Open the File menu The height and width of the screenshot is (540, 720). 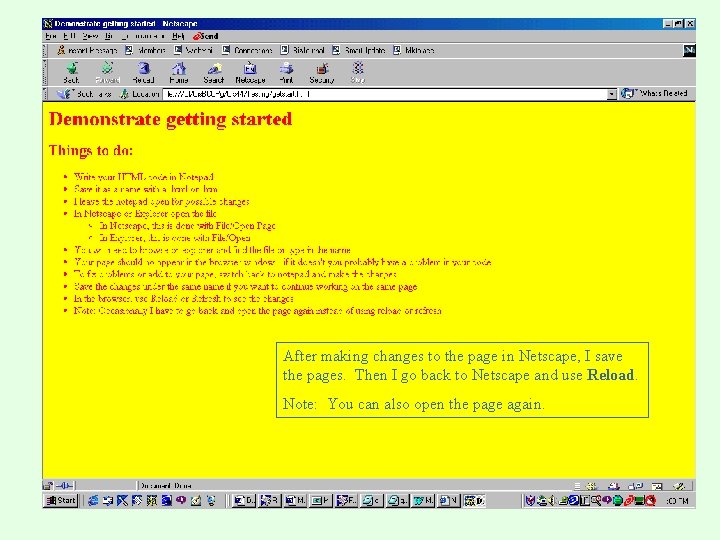click(x=51, y=36)
